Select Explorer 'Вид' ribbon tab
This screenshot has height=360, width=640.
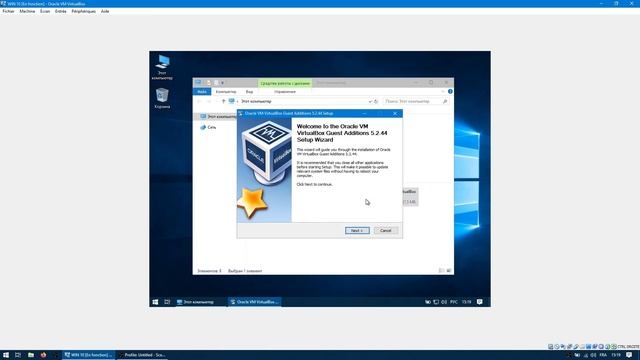click(249, 92)
